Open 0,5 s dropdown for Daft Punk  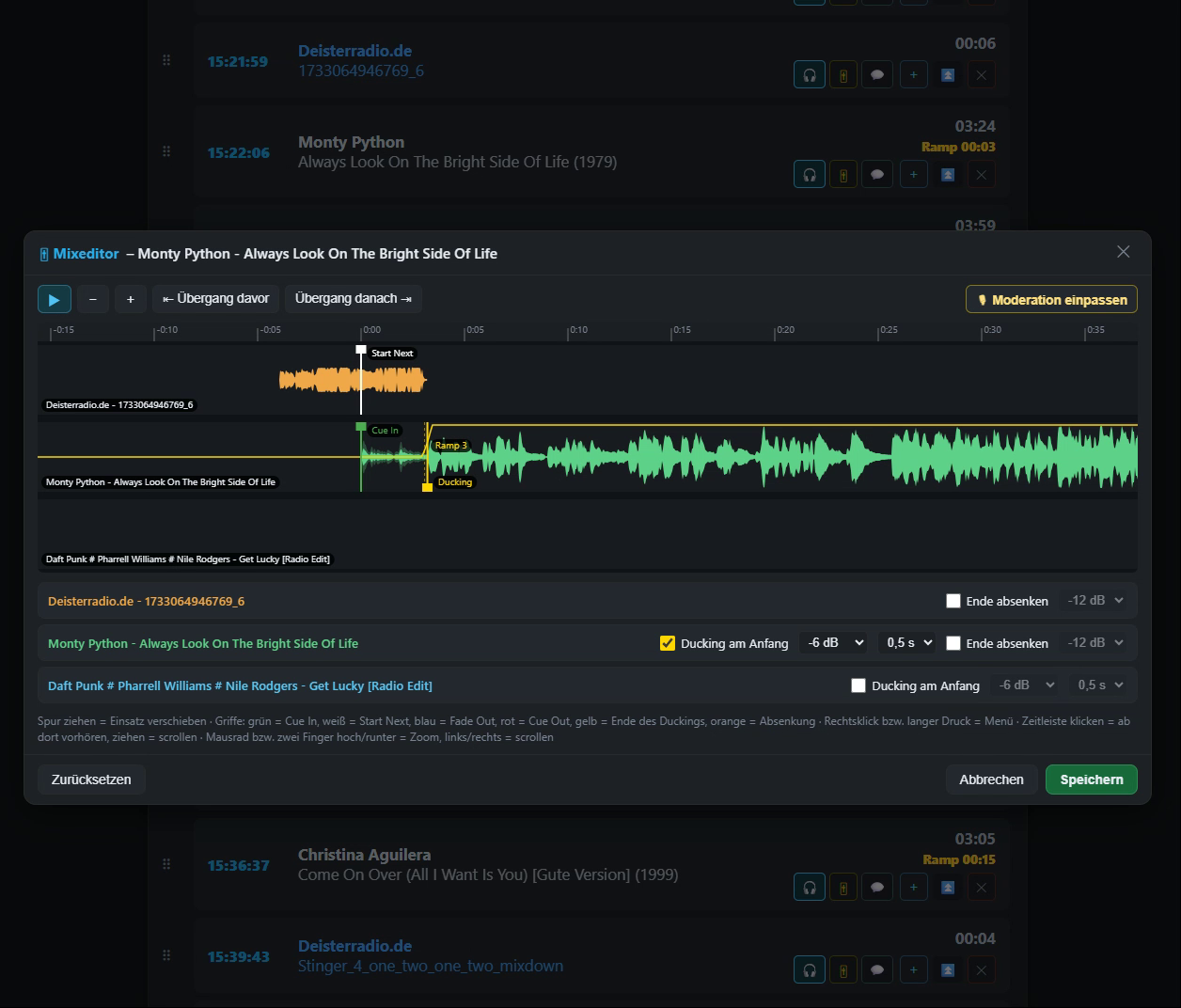coord(1099,685)
